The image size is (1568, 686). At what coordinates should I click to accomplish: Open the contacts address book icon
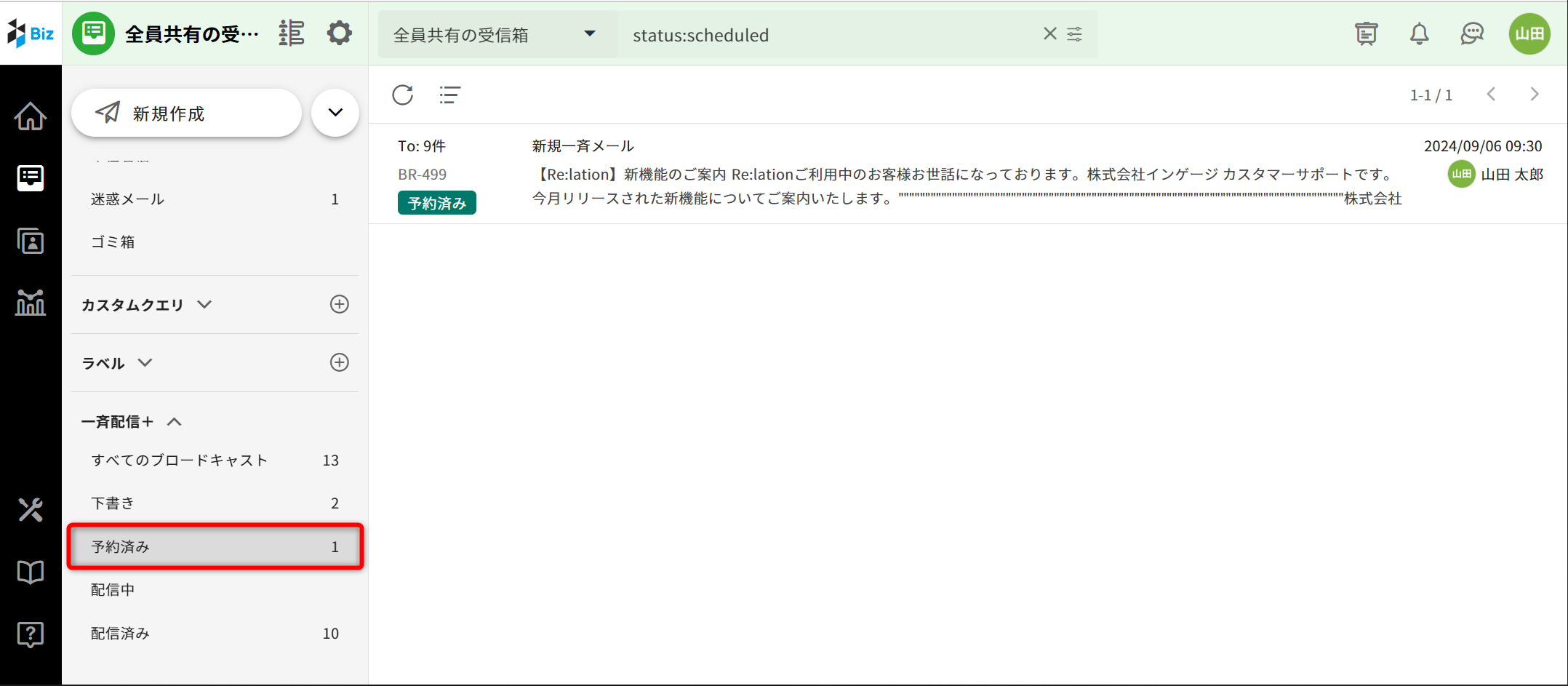[x=31, y=241]
